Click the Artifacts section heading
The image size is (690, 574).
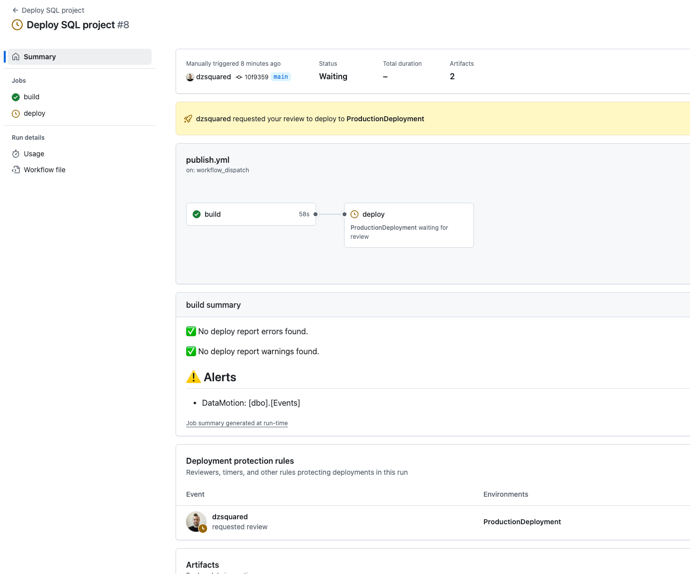202,565
